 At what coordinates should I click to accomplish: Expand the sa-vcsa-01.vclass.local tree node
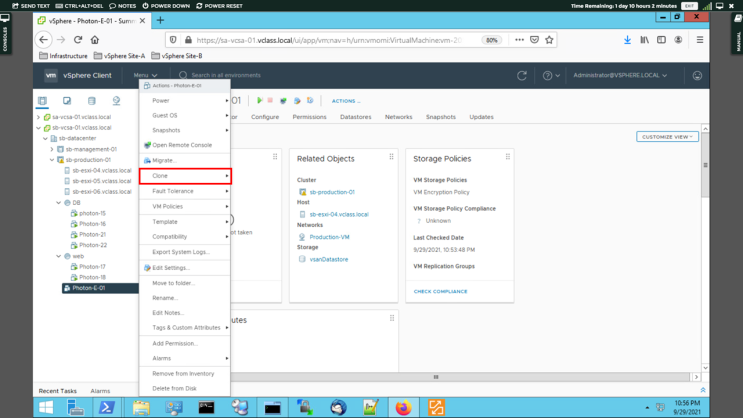(x=38, y=117)
